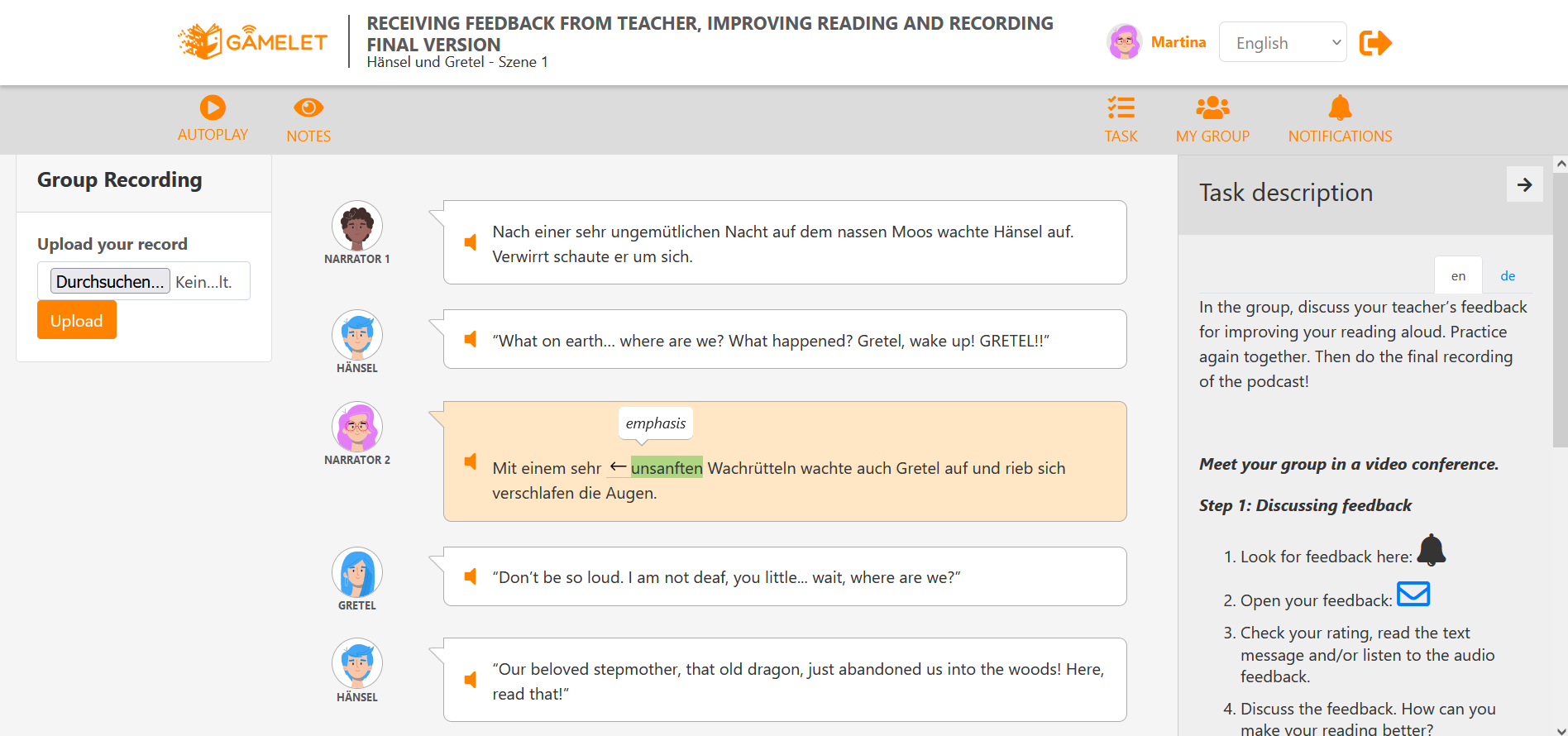Switch task description to 'de' tab
Screen dimensions: 1568x736
point(1508,276)
